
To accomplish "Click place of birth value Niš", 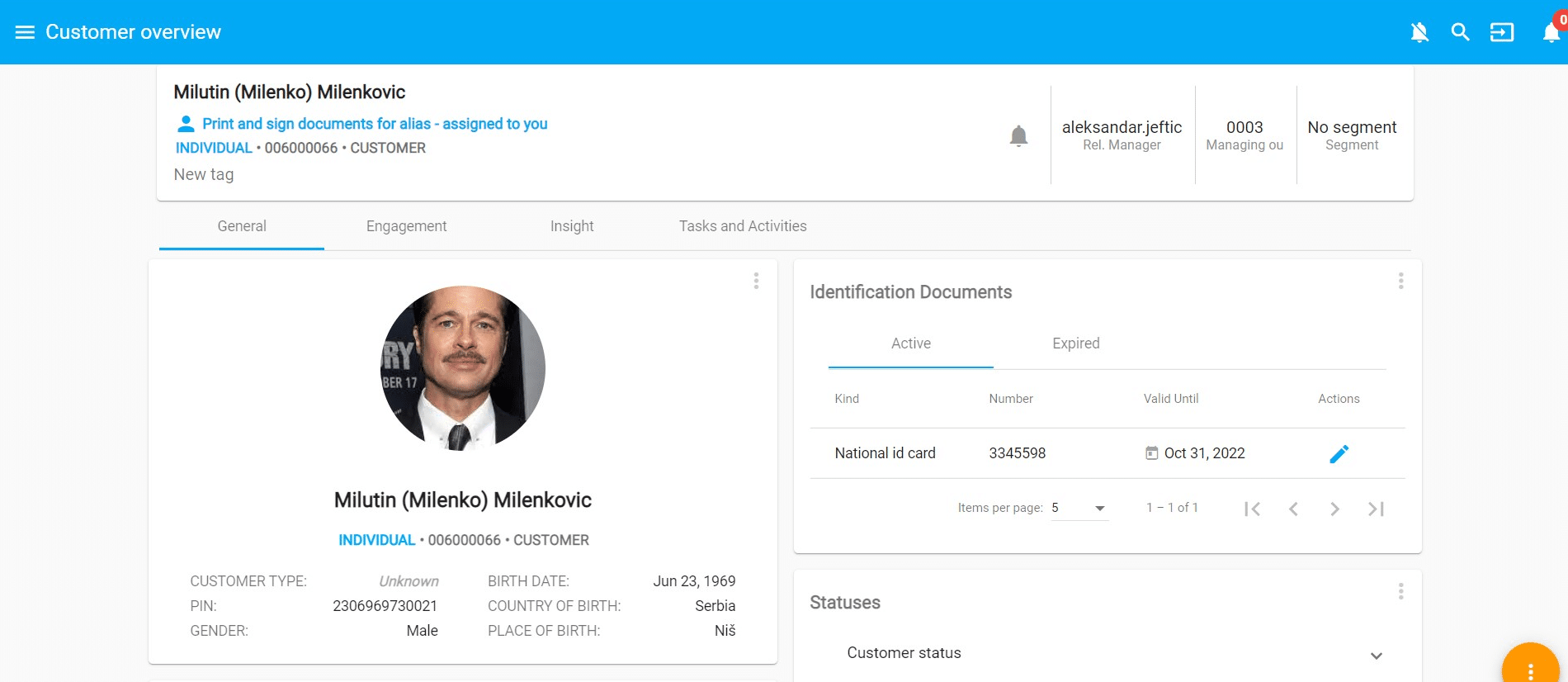I will click(725, 631).
